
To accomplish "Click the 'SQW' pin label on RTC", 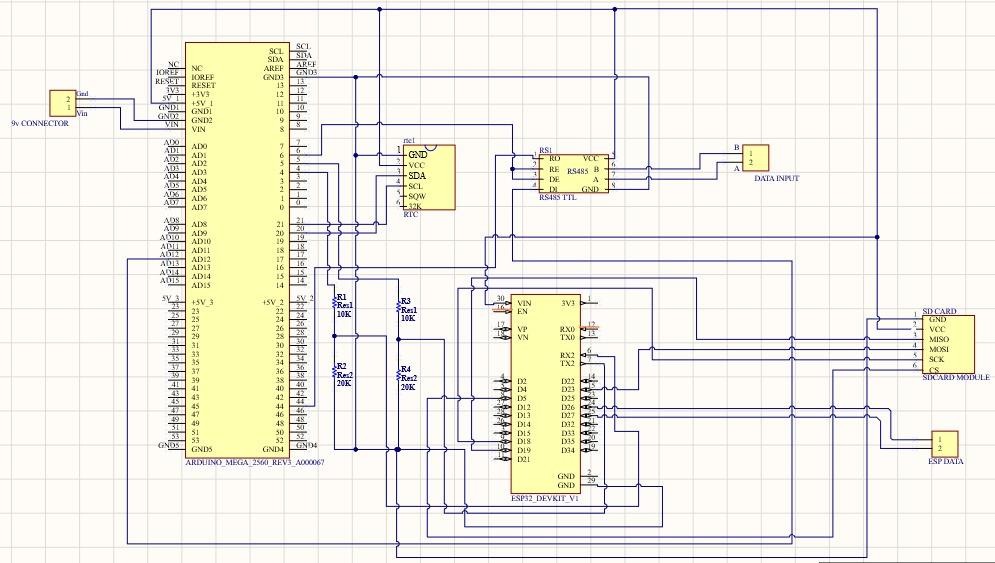I will (x=417, y=196).
